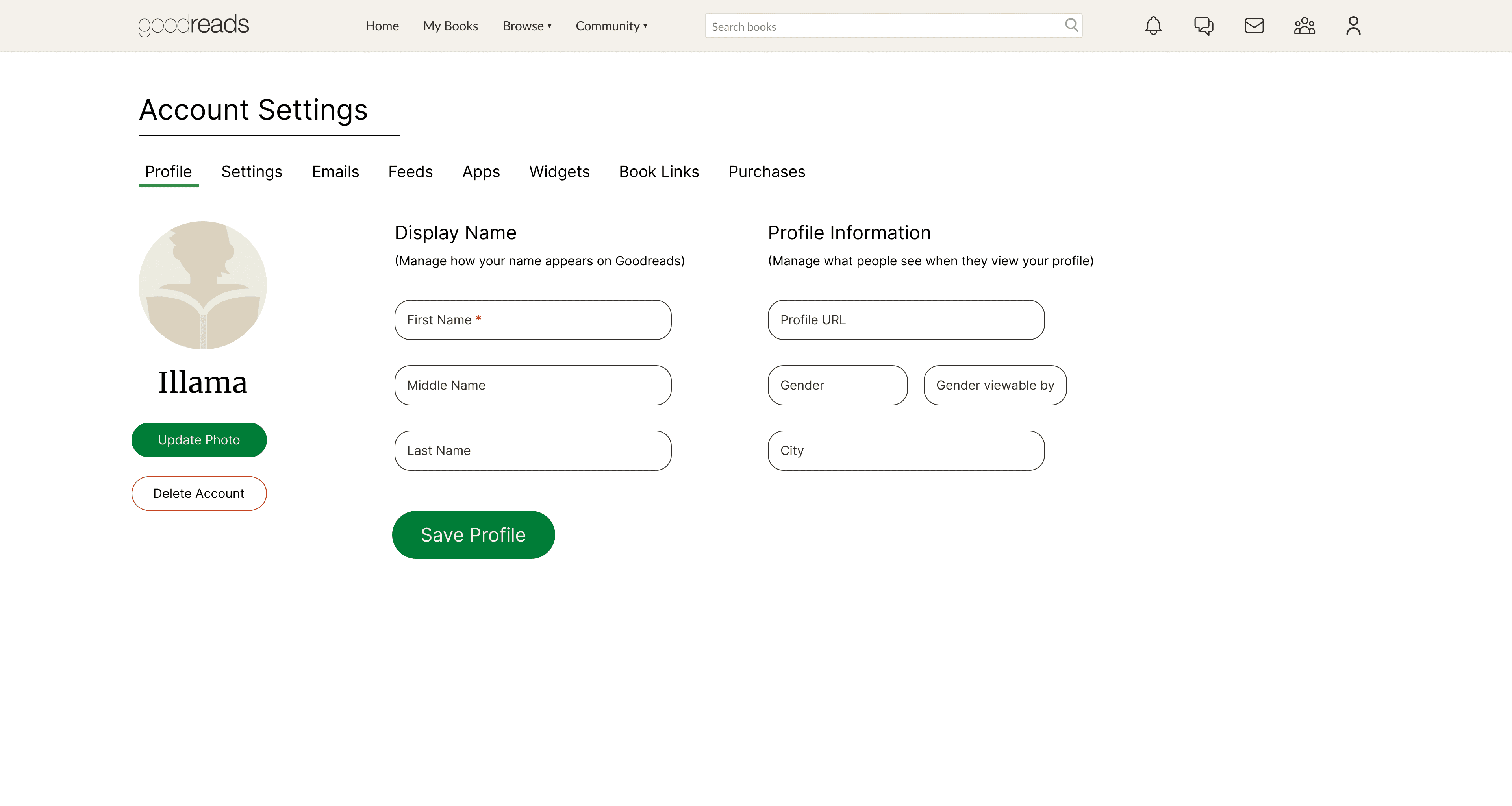Image resolution: width=1512 pixels, height=806 pixels.
Task: Click the Save Profile button
Action: tap(473, 534)
